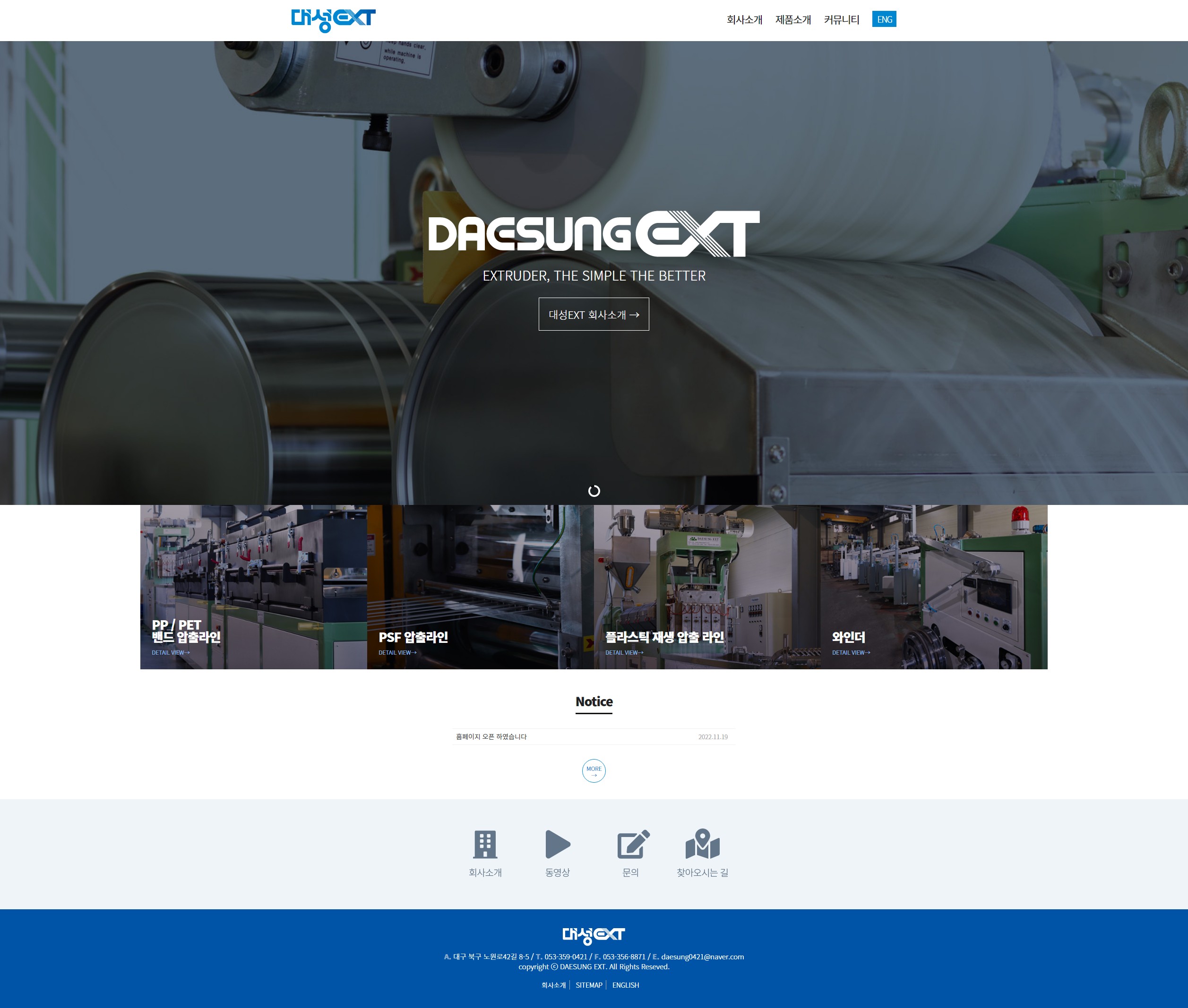Click the 동영상 label under play icon
The image size is (1188, 1008).
pos(558,872)
